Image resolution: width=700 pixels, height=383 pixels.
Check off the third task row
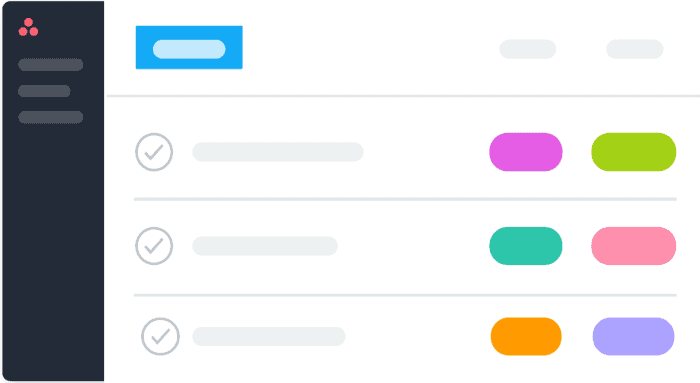[160, 336]
